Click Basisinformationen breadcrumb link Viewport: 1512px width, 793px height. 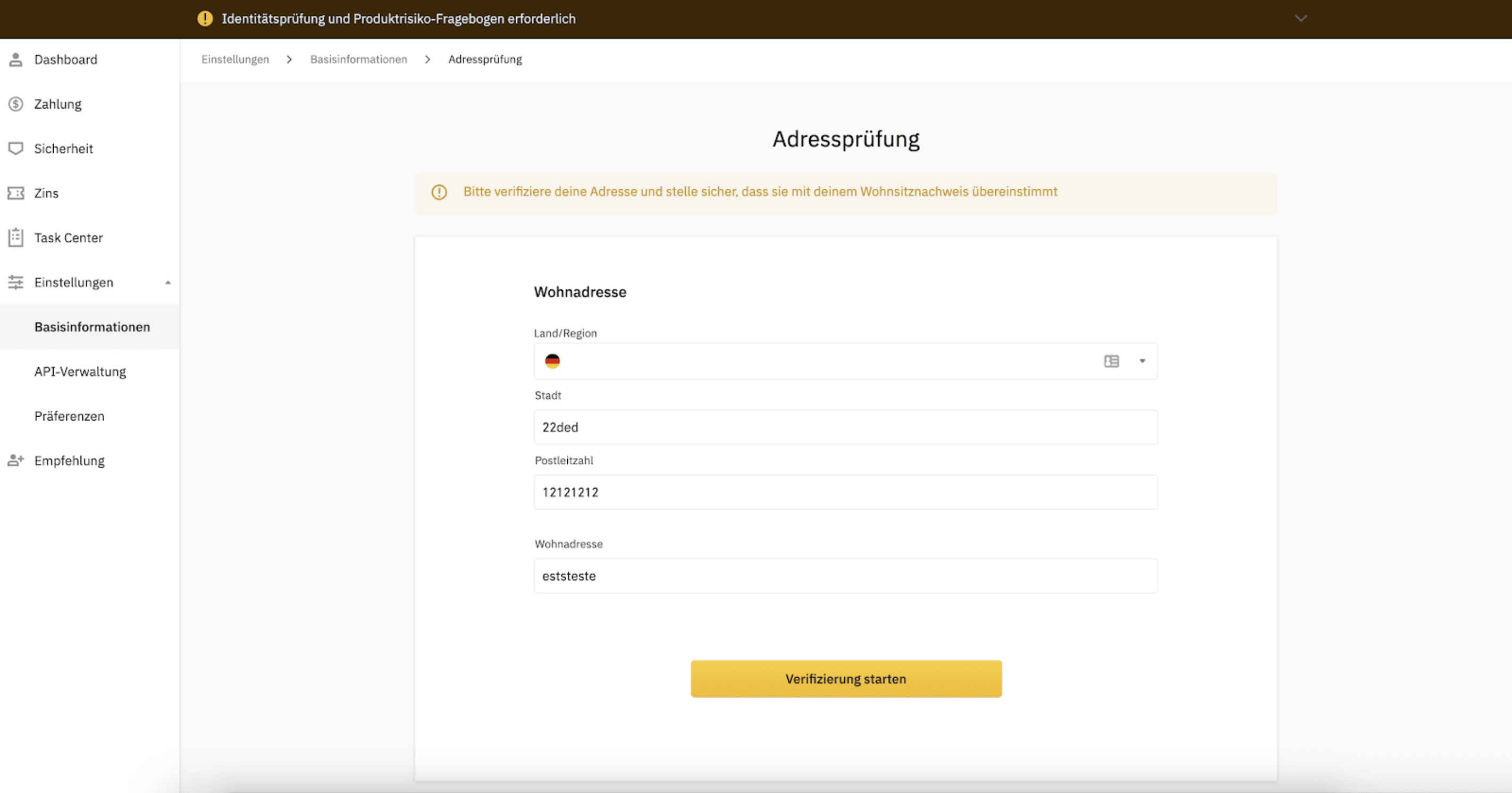pyautogui.click(x=359, y=60)
